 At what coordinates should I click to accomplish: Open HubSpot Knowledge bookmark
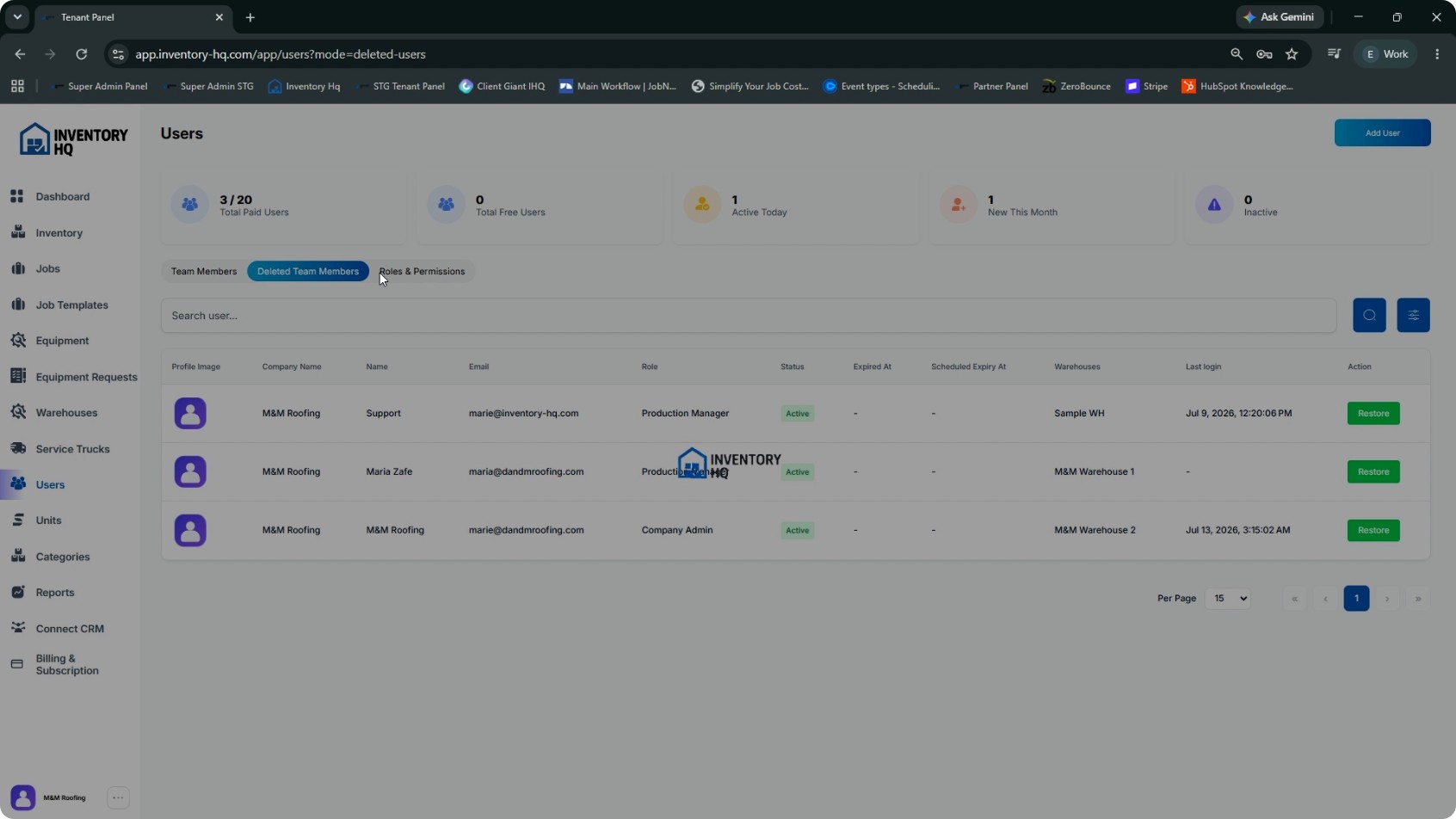click(1237, 86)
